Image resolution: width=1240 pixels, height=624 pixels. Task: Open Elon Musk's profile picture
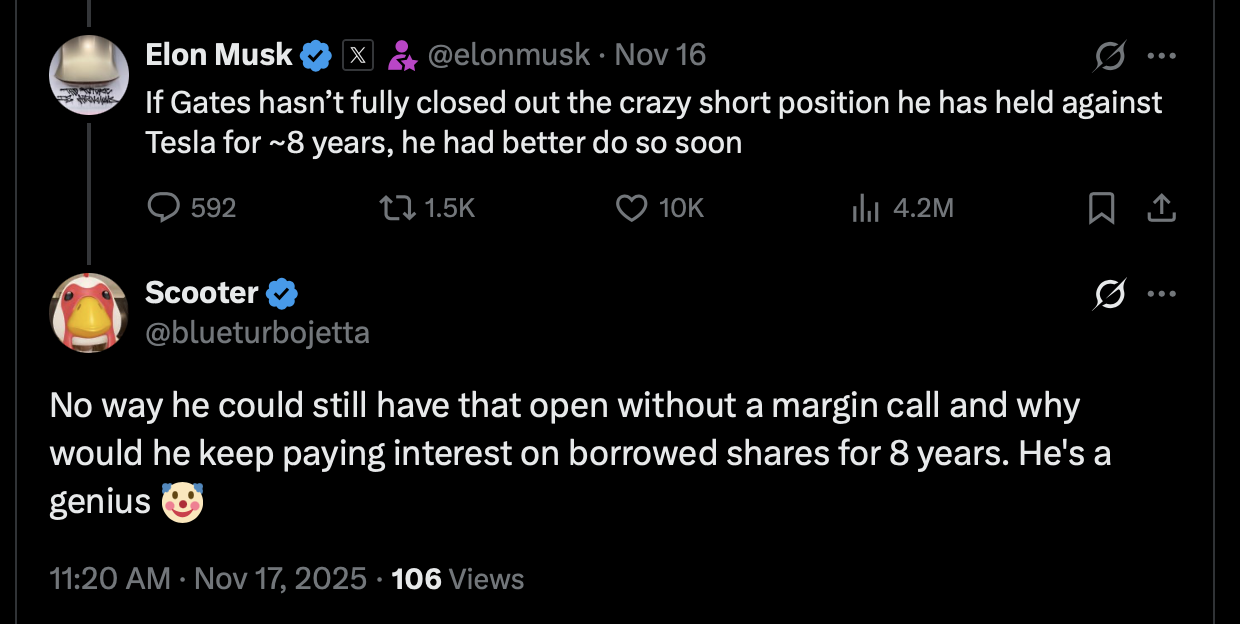(88, 75)
